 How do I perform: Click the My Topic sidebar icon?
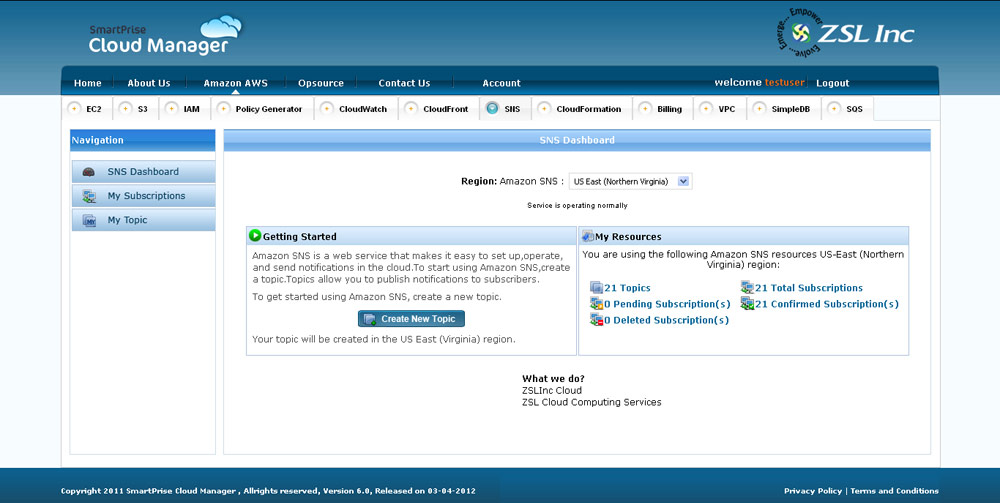89,221
